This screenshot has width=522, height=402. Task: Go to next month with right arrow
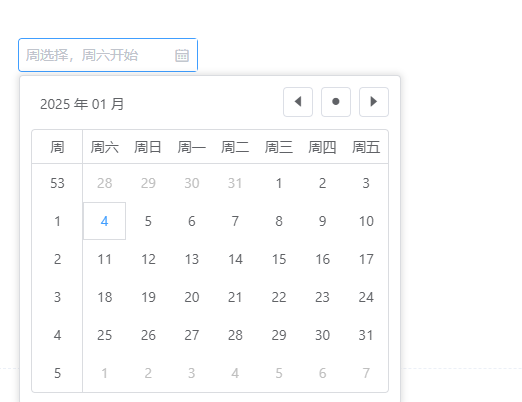pos(374,102)
